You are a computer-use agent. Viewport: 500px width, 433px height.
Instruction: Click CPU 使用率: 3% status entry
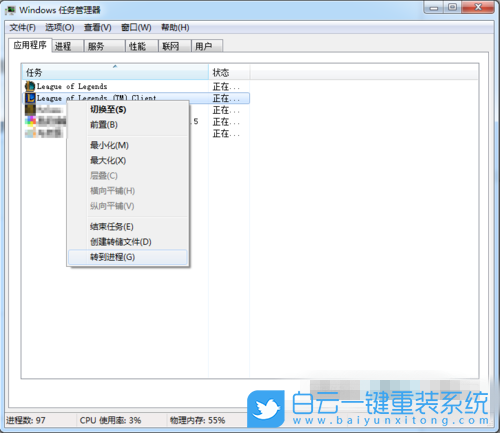tap(110, 420)
